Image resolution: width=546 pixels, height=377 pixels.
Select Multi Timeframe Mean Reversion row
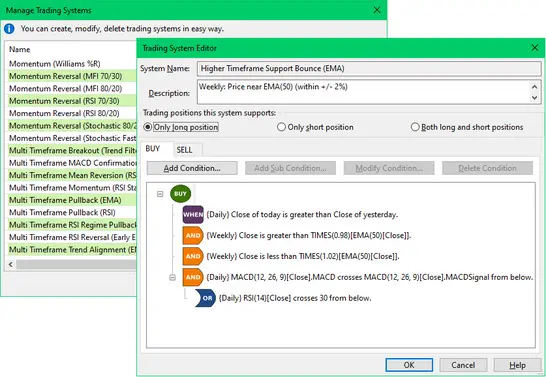click(x=72, y=175)
